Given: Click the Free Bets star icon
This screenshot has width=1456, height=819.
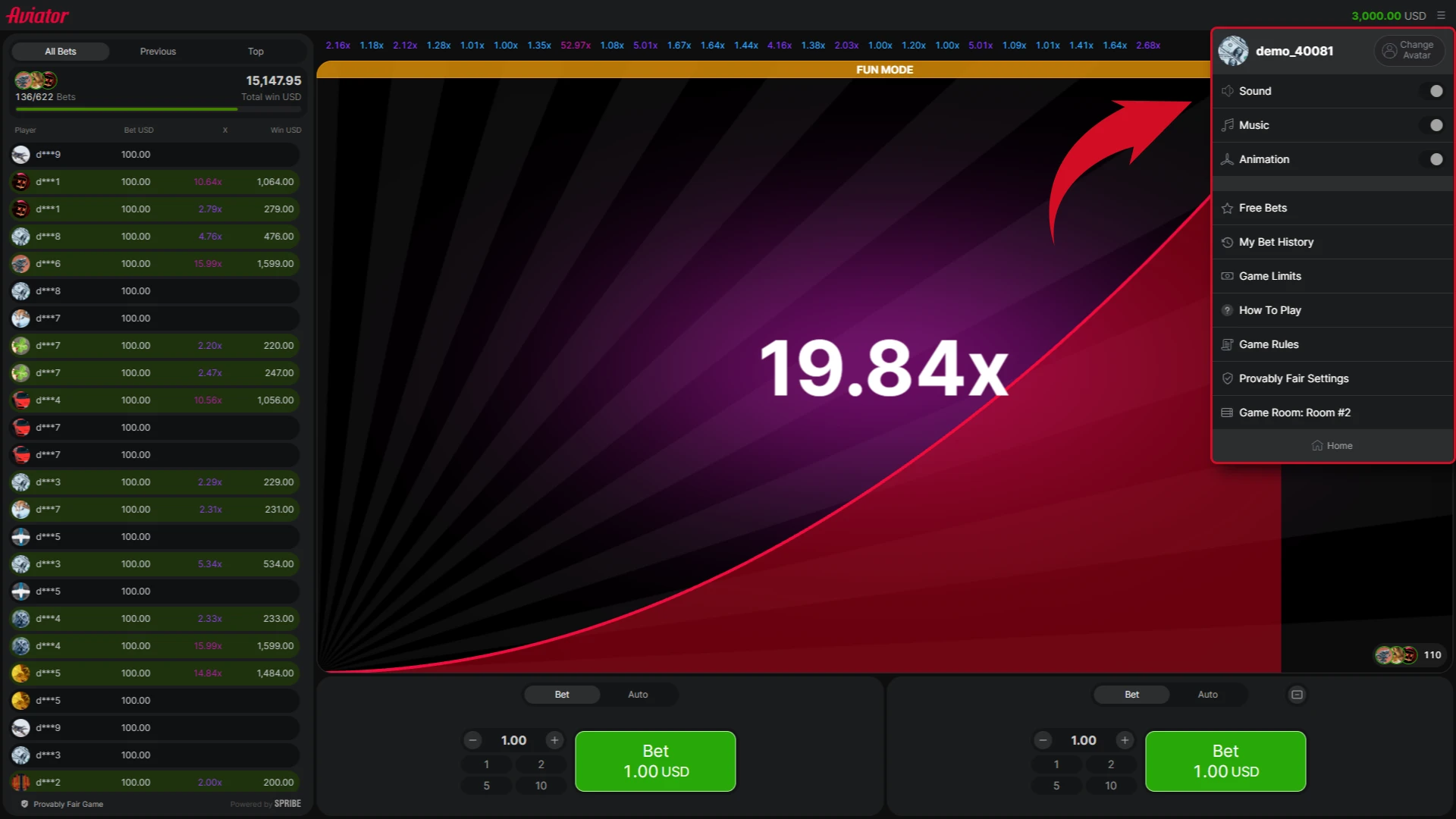Looking at the screenshot, I should 1228,208.
